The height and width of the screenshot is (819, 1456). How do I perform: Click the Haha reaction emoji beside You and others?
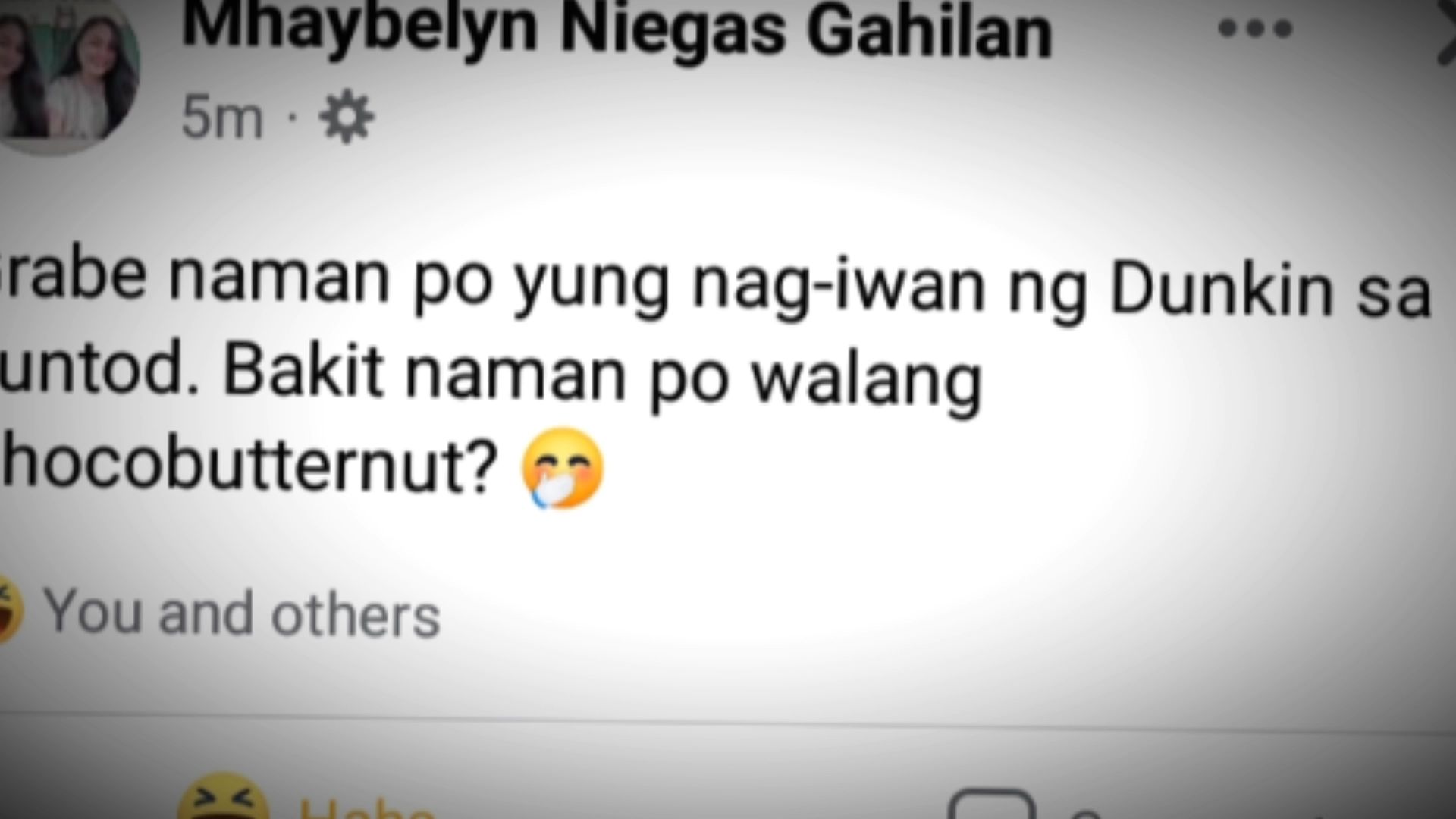pyautogui.click(x=9, y=610)
